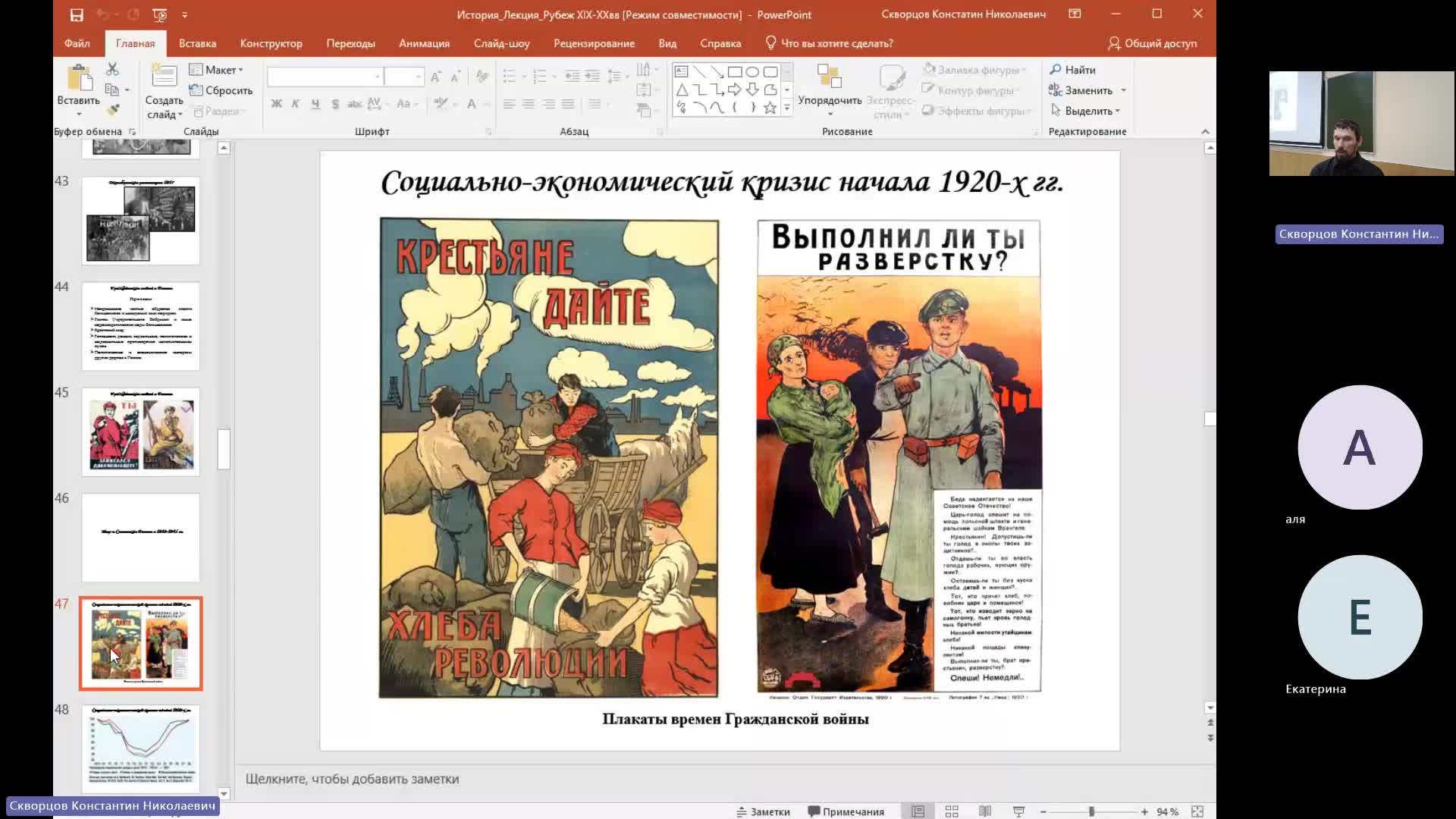Expand the Заменить dropdown arrow
Screen dimensions: 1456x819
click(x=1124, y=90)
